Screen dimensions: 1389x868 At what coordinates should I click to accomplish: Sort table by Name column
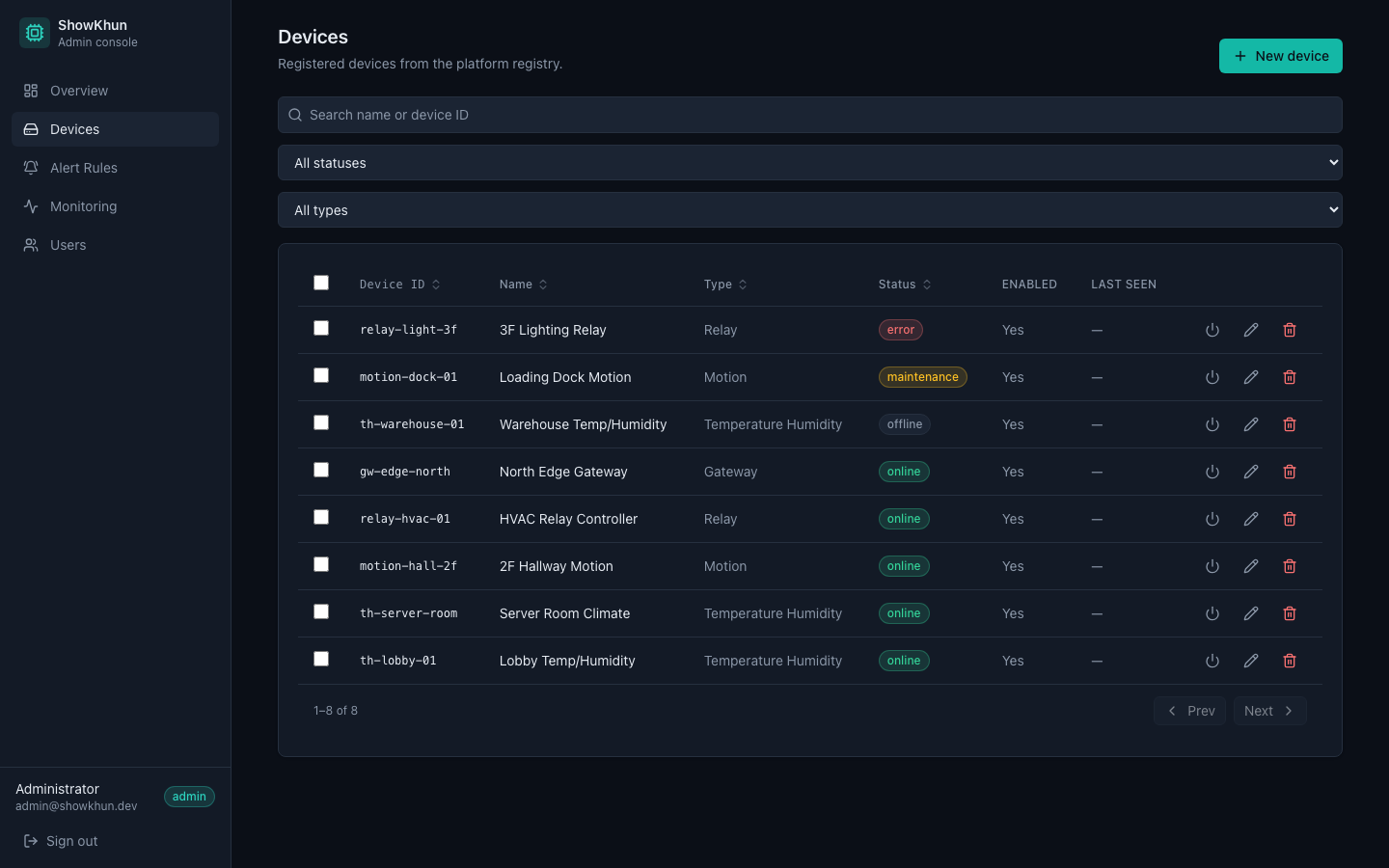point(524,285)
